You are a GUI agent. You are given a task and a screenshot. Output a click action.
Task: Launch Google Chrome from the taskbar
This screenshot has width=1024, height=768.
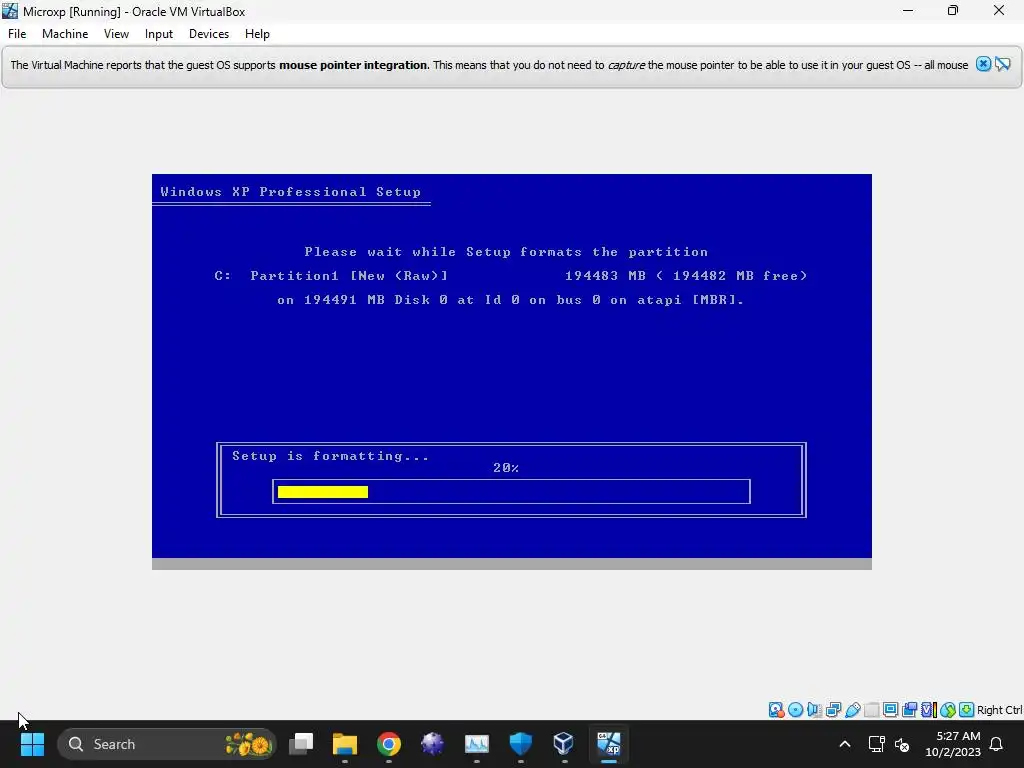tap(389, 744)
